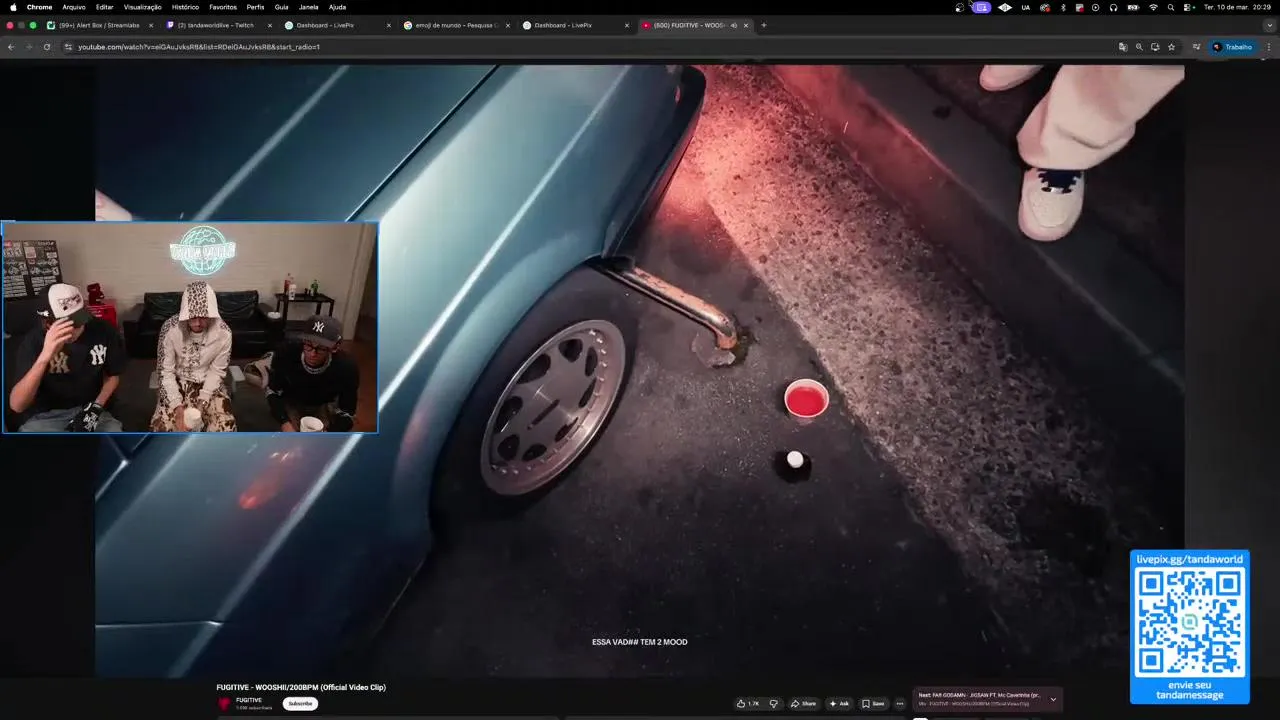Open the Arquivo menu

click(74, 7)
